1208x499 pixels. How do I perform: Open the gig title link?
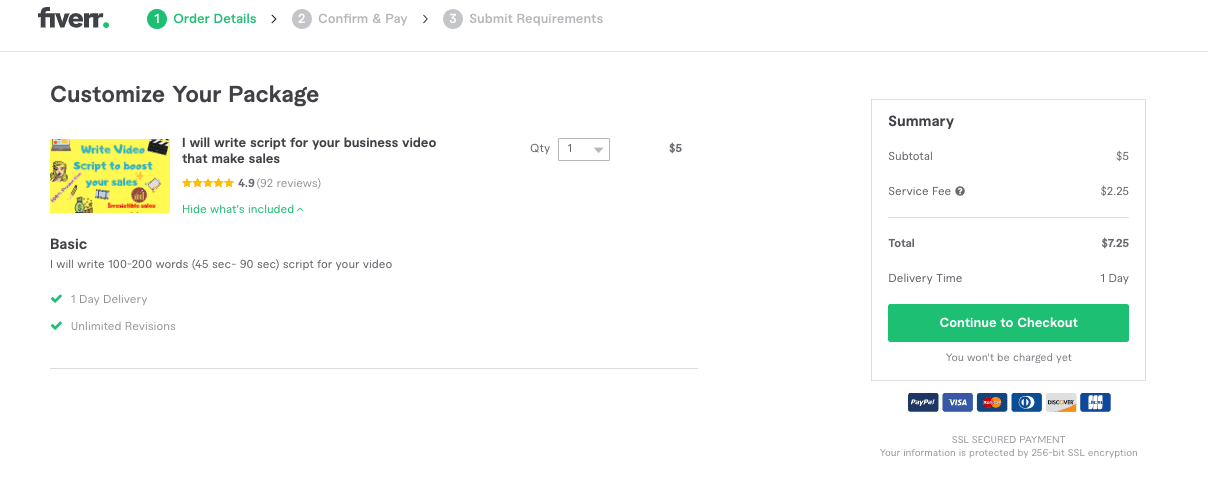click(x=309, y=151)
